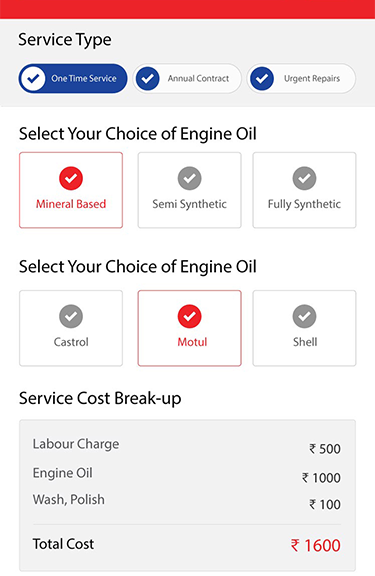Click the Total Cost 1600 amount

tap(315, 546)
